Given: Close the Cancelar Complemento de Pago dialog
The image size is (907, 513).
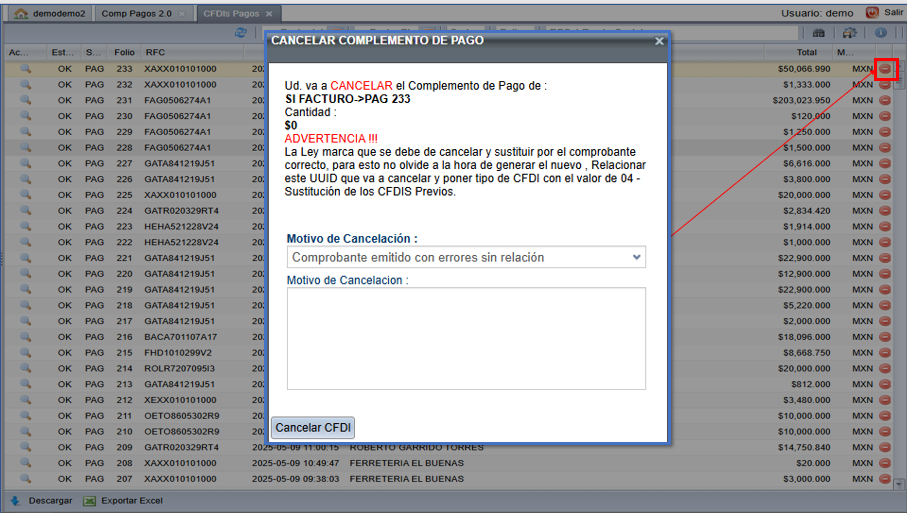Looking at the screenshot, I should tap(659, 41).
